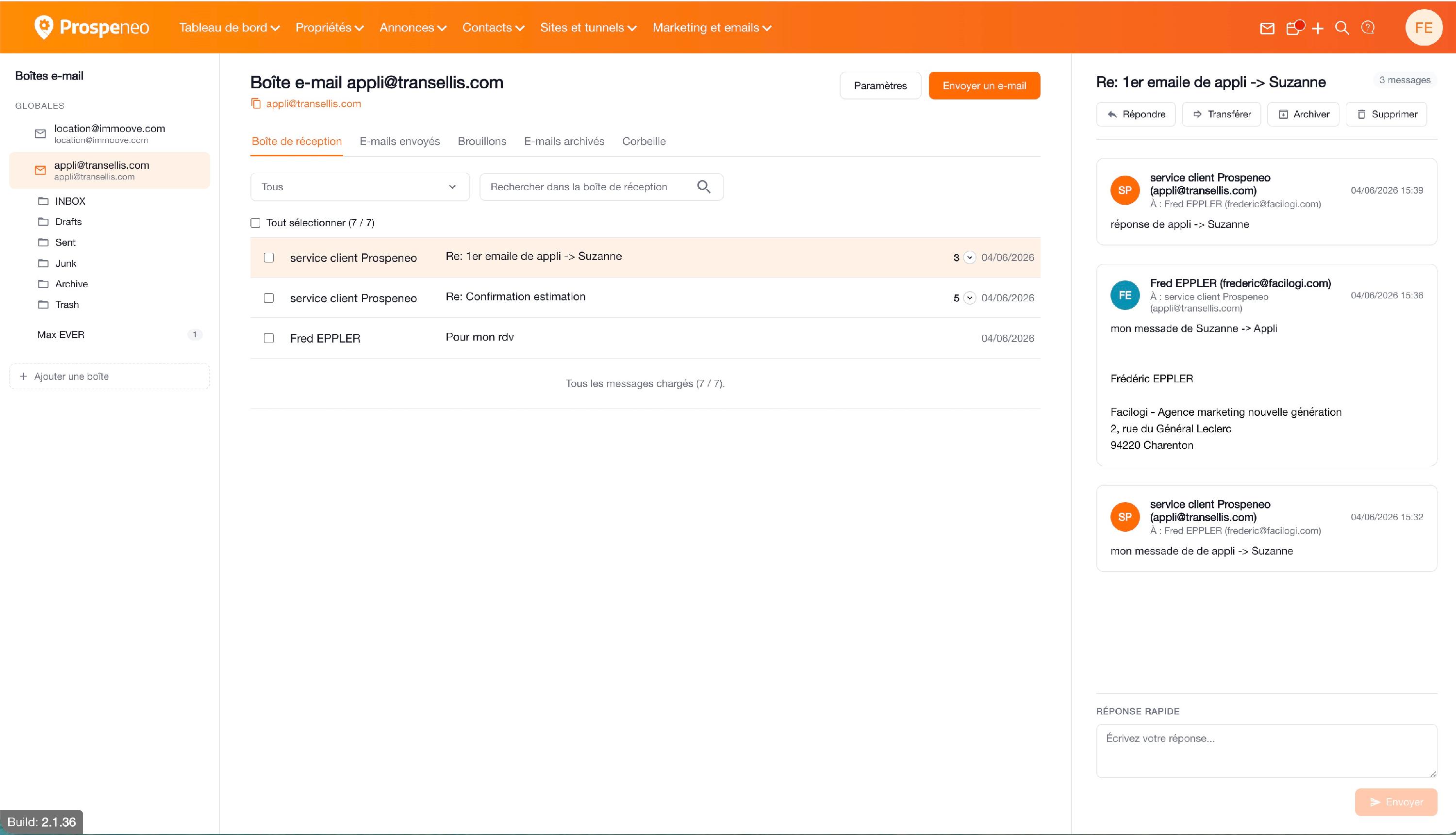Open 'Re: 1er emaile de appli -> Suzanne' row
This screenshot has width=1456, height=835.
(x=645, y=258)
